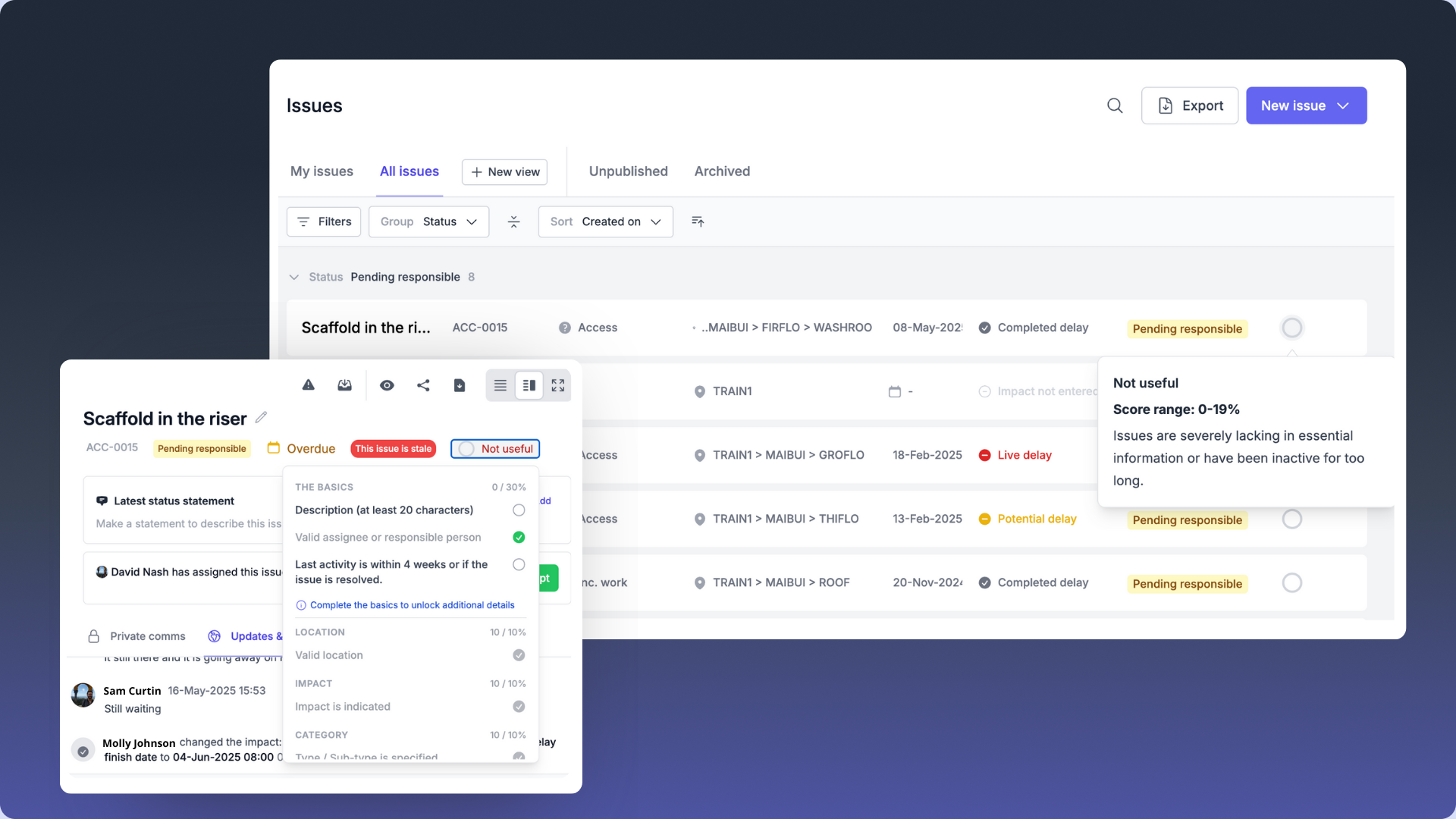
Task: Open the Group Status dropdown
Action: pyautogui.click(x=428, y=221)
